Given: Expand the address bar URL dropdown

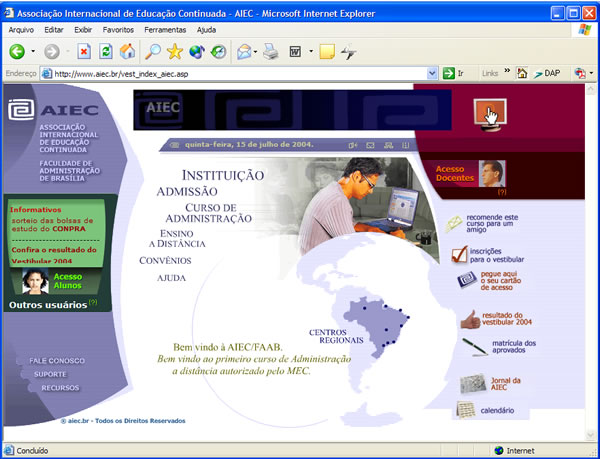Looking at the screenshot, I should click(433, 74).
